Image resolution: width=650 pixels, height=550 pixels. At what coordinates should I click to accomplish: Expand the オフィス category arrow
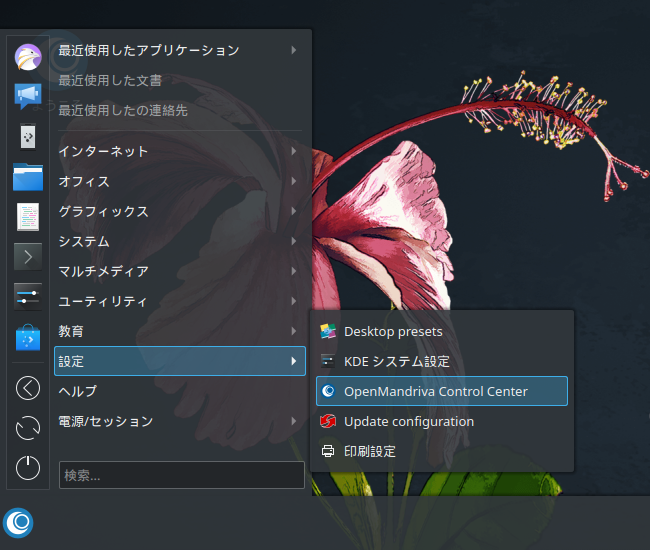pos(293,181)
